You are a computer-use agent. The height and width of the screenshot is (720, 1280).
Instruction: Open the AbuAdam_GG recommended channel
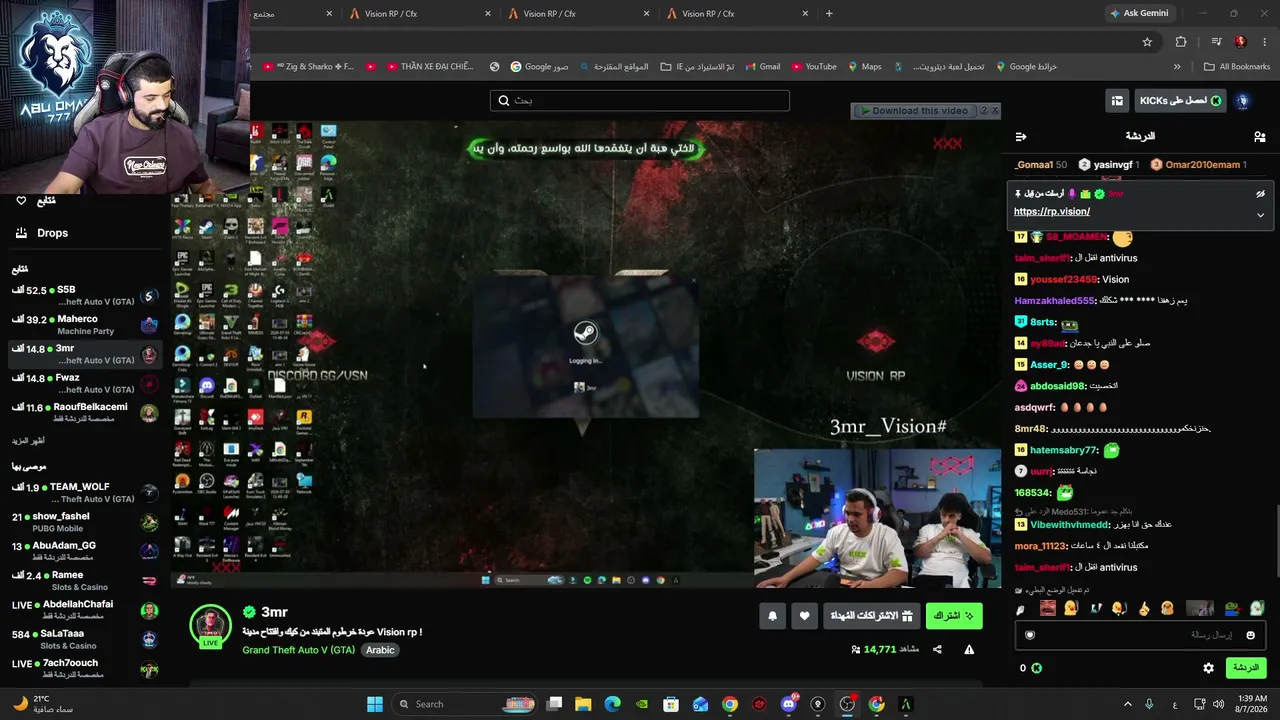pyautogui.click(x=83, y=552)
